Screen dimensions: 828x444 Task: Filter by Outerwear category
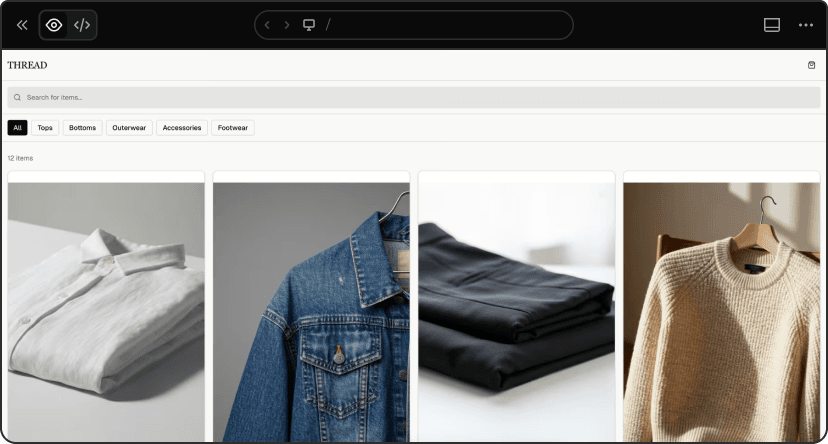tap(130, 128)
